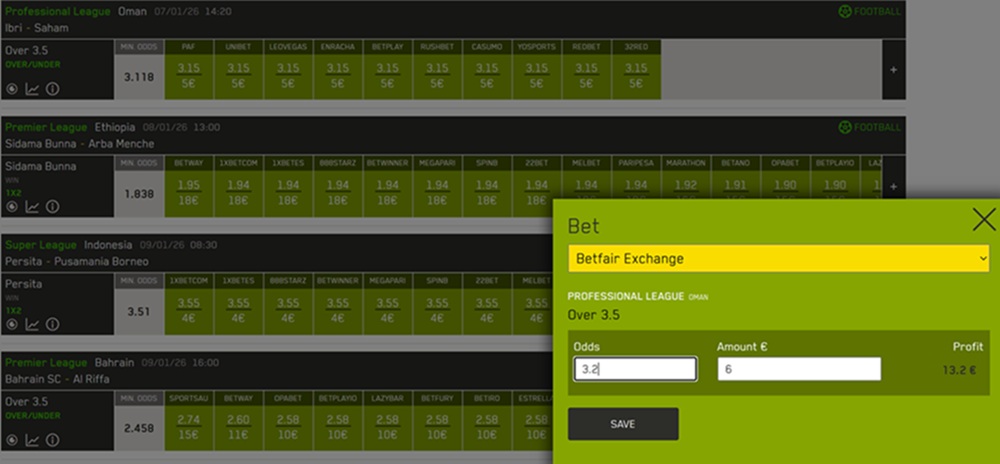This screenshot has width=1000, height=464.
Task: Click Premier League link for Ethiopia
Action: click(46, 127)
